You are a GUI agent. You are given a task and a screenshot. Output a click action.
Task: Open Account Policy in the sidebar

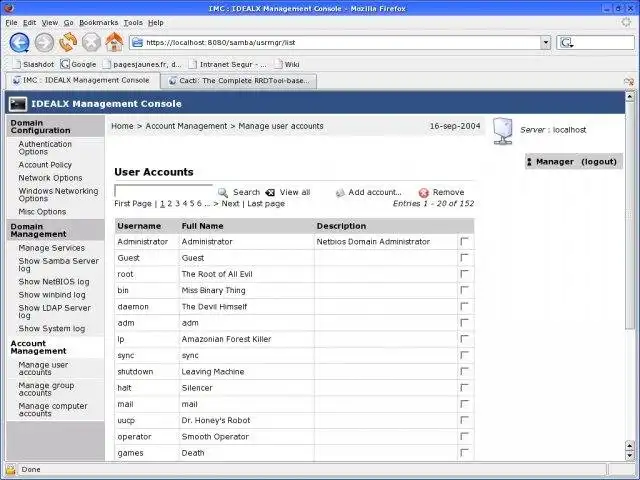coord(45,165)
